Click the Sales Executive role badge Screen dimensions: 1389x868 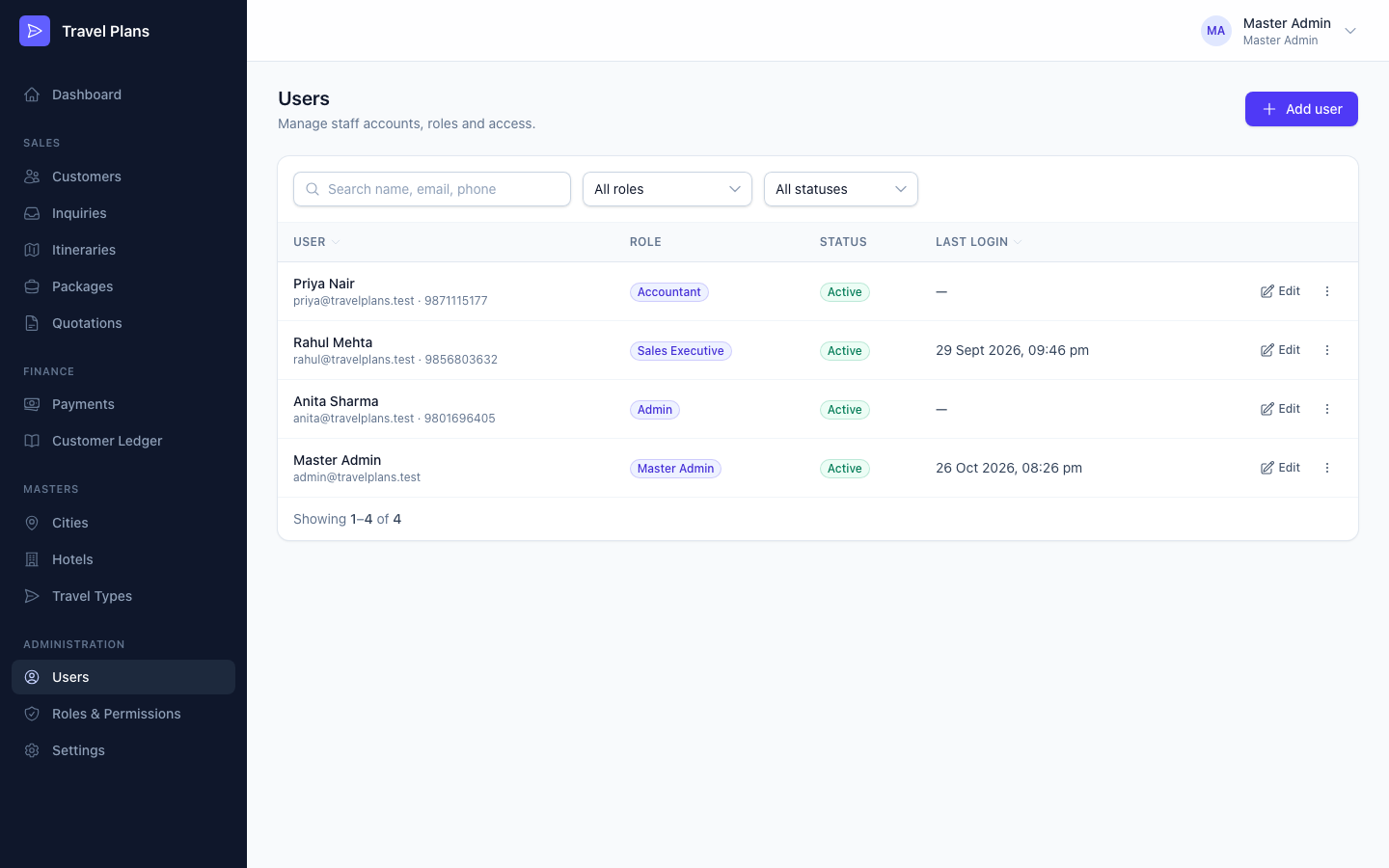681,351
